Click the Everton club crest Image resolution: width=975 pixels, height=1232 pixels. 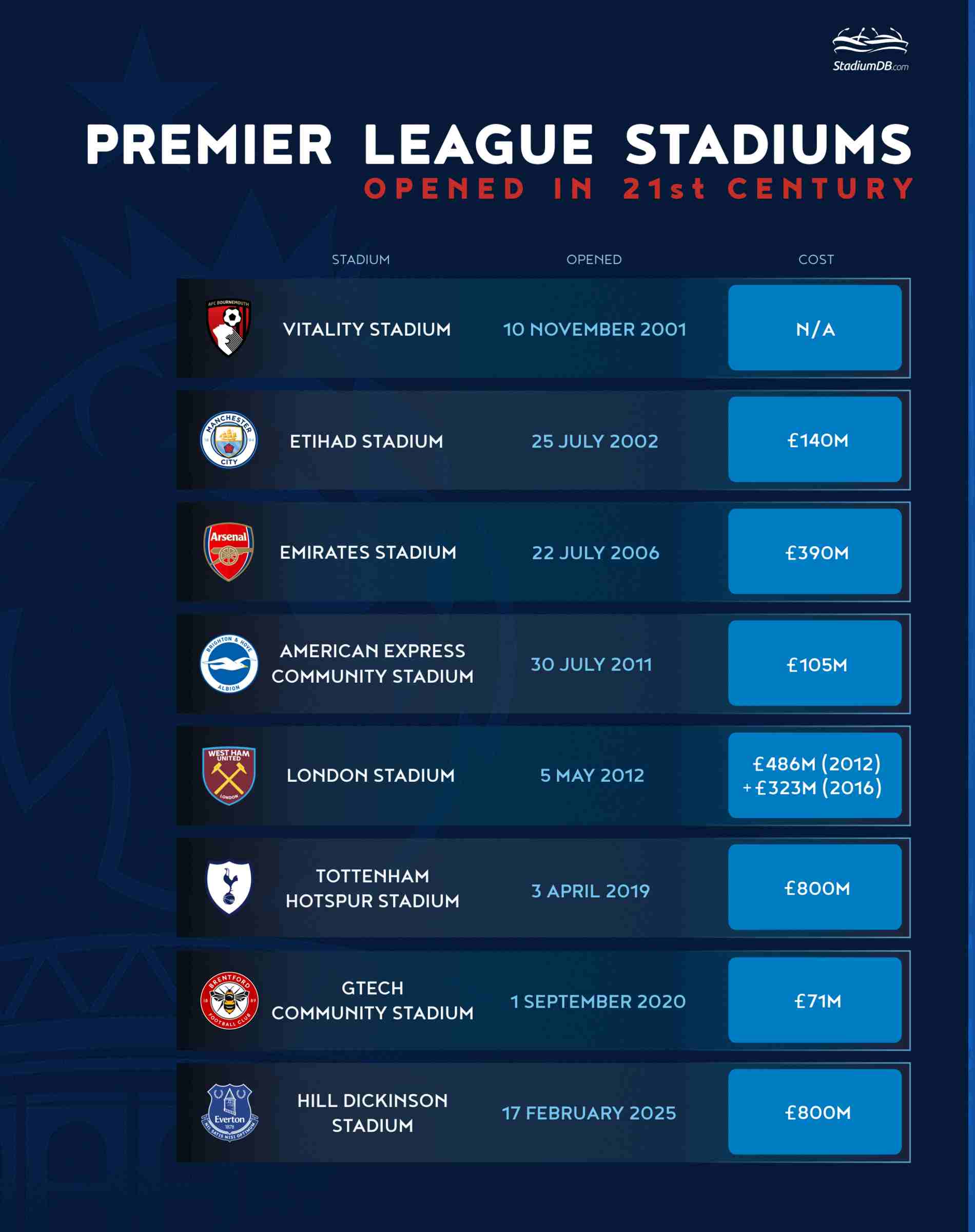tap(229, 1112)
